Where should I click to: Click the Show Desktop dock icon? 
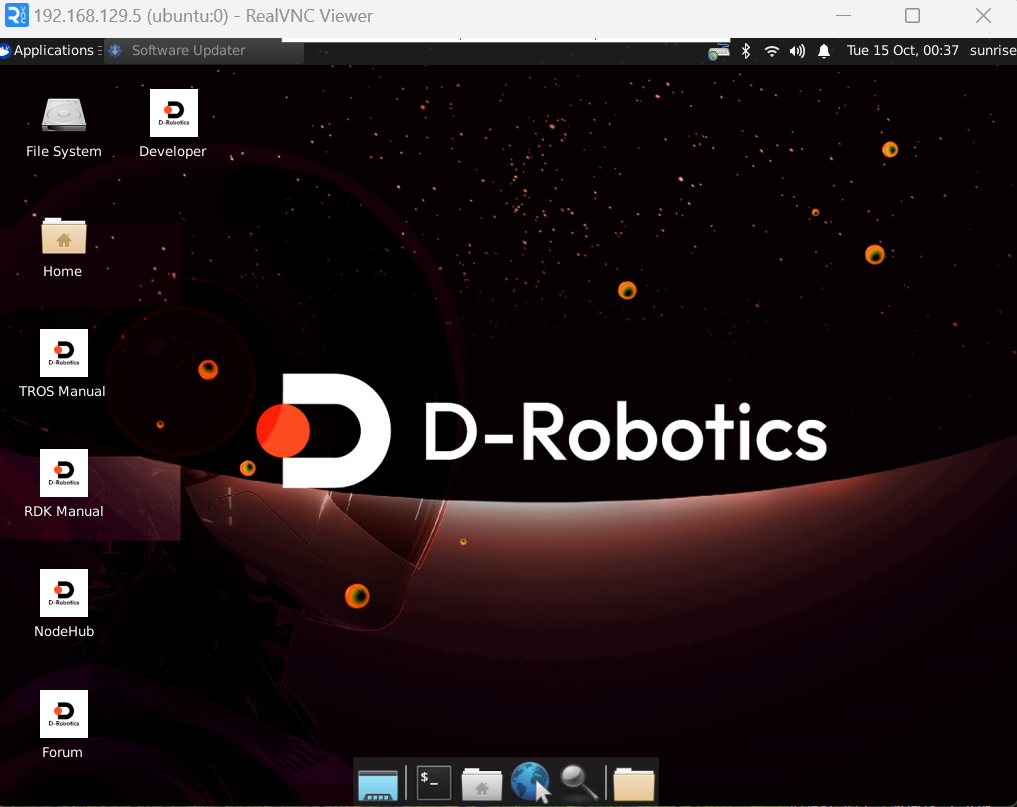pos(377,783)
